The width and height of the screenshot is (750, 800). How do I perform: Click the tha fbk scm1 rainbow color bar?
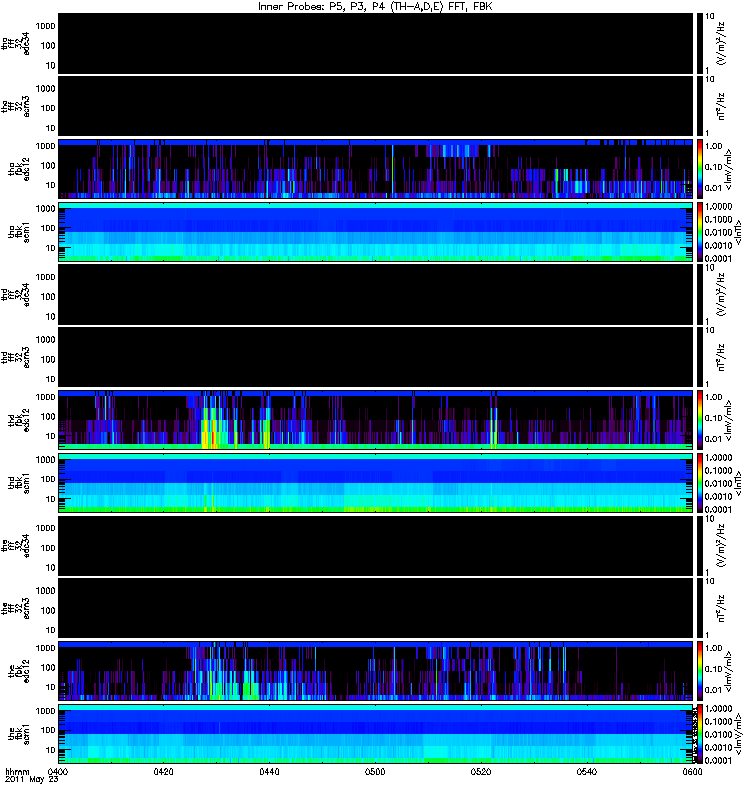pos(699,232)
